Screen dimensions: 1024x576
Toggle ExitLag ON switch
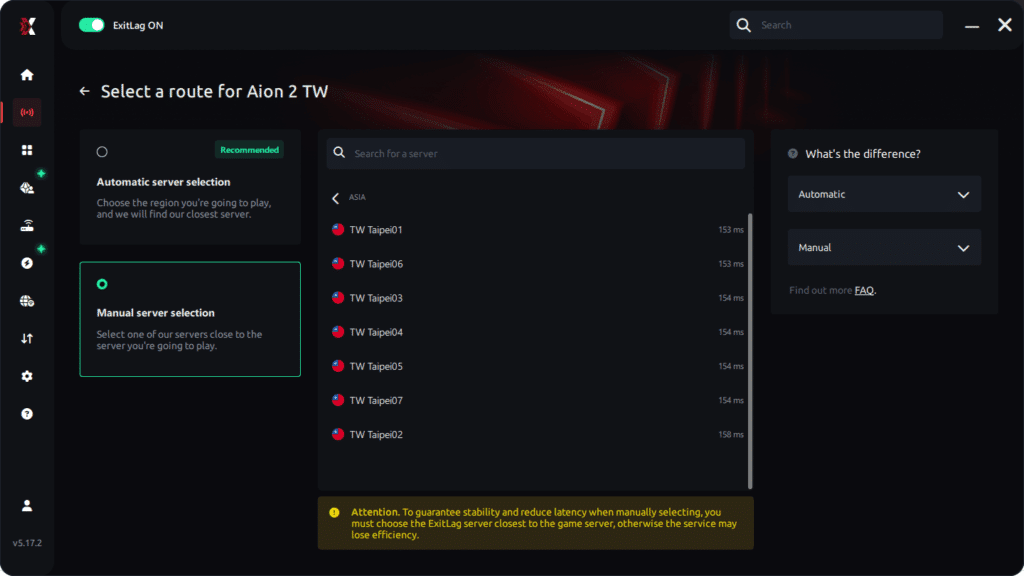91,24
